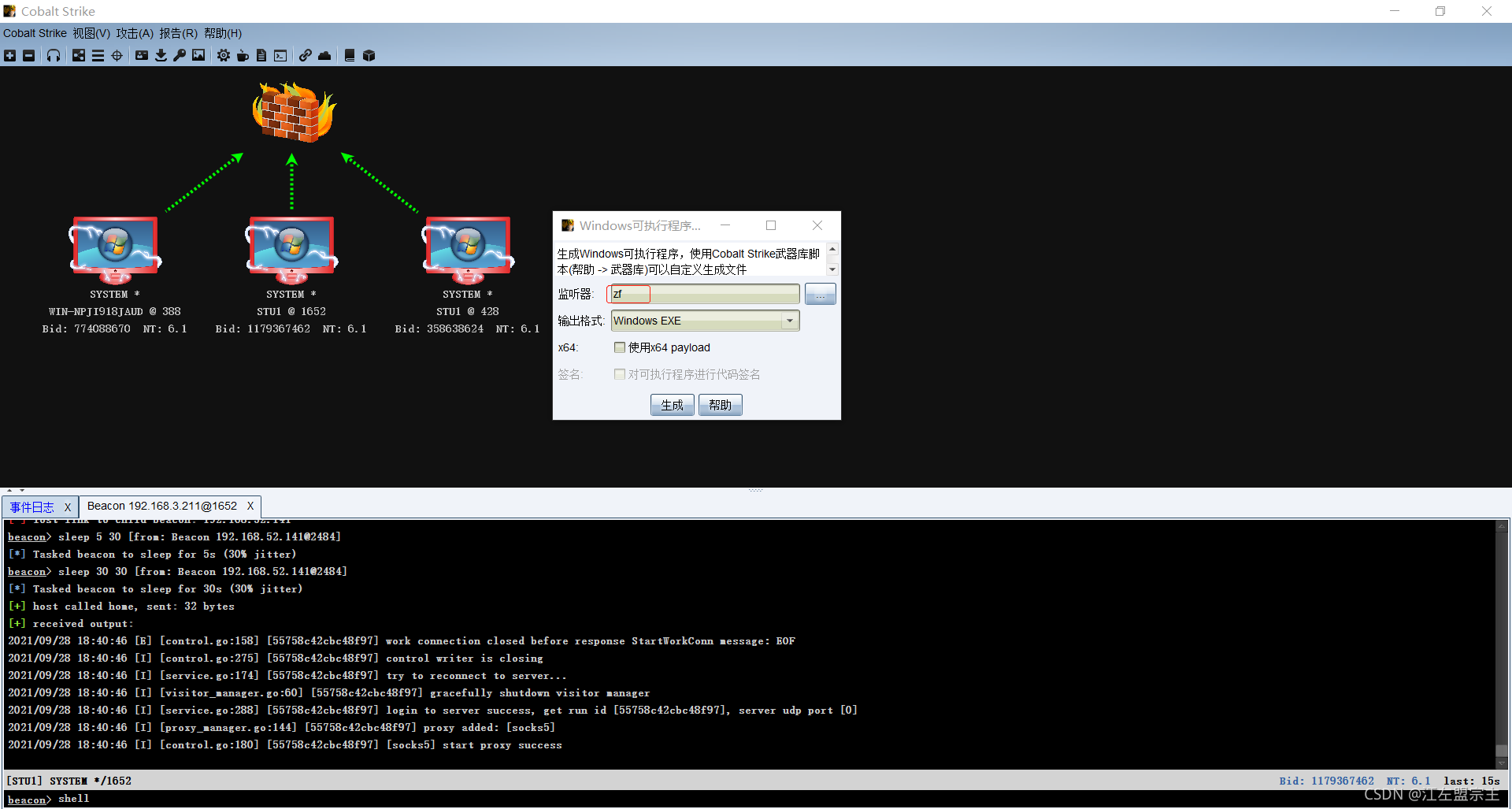This screenshot has height=809, width=1512.
Task: Open the listeners headphones icon
Action: [x=54, y=55]
